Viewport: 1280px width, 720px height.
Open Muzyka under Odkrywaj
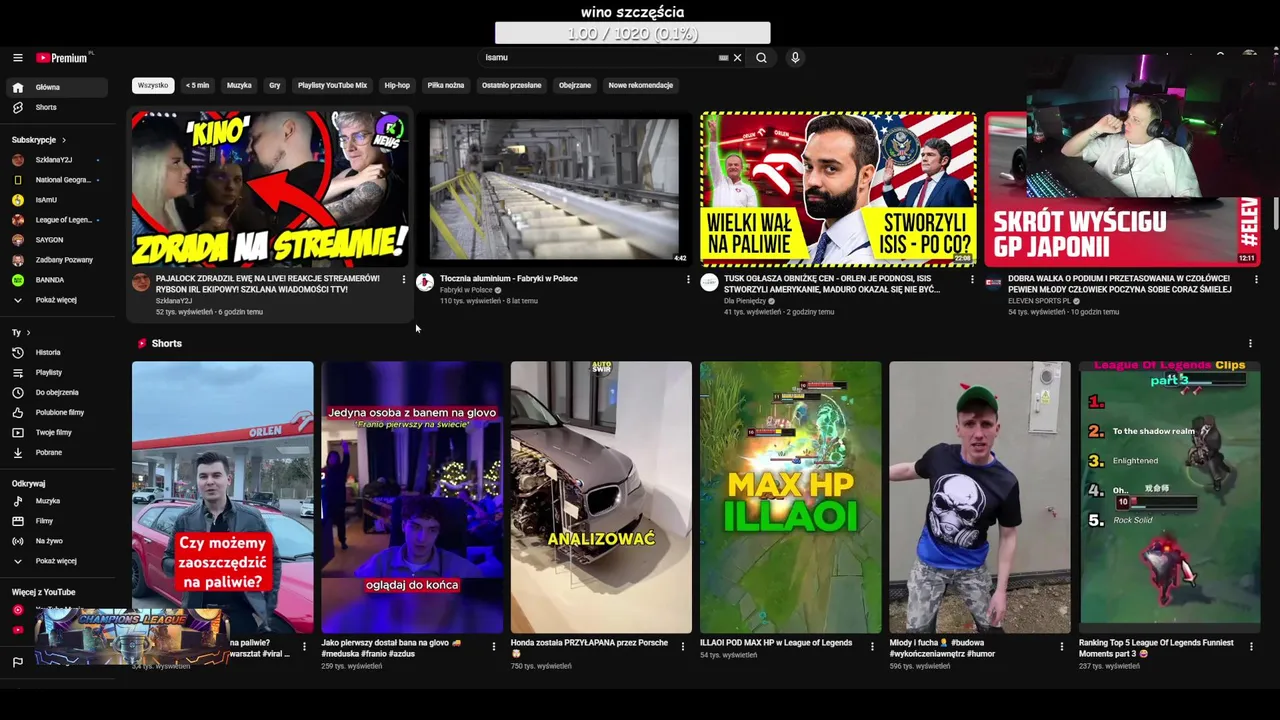(58, 501)
